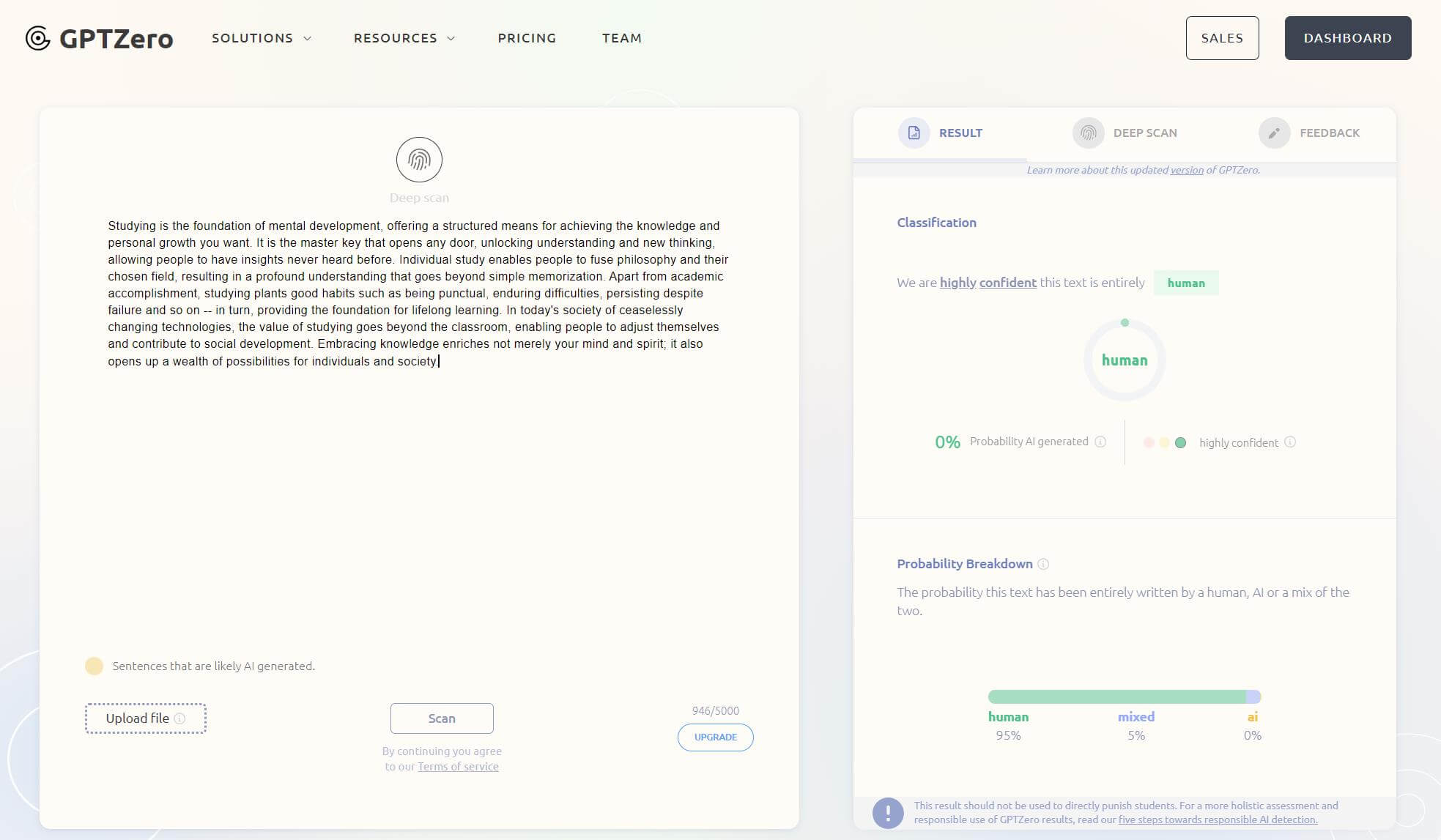Click the mixed 5% label
Screen dimensions: 1441x840
coord(1136,726)
